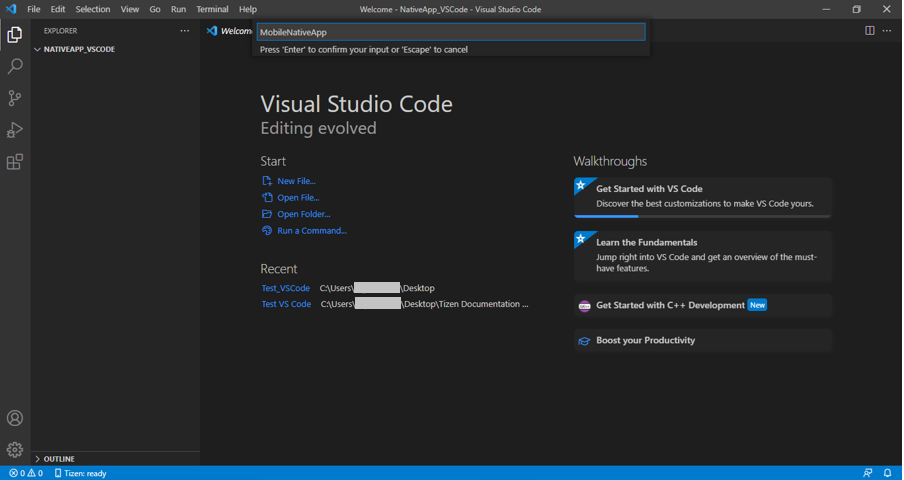Open the Extensions view icon
Screen dimensions: 904x480
[15, 162]
